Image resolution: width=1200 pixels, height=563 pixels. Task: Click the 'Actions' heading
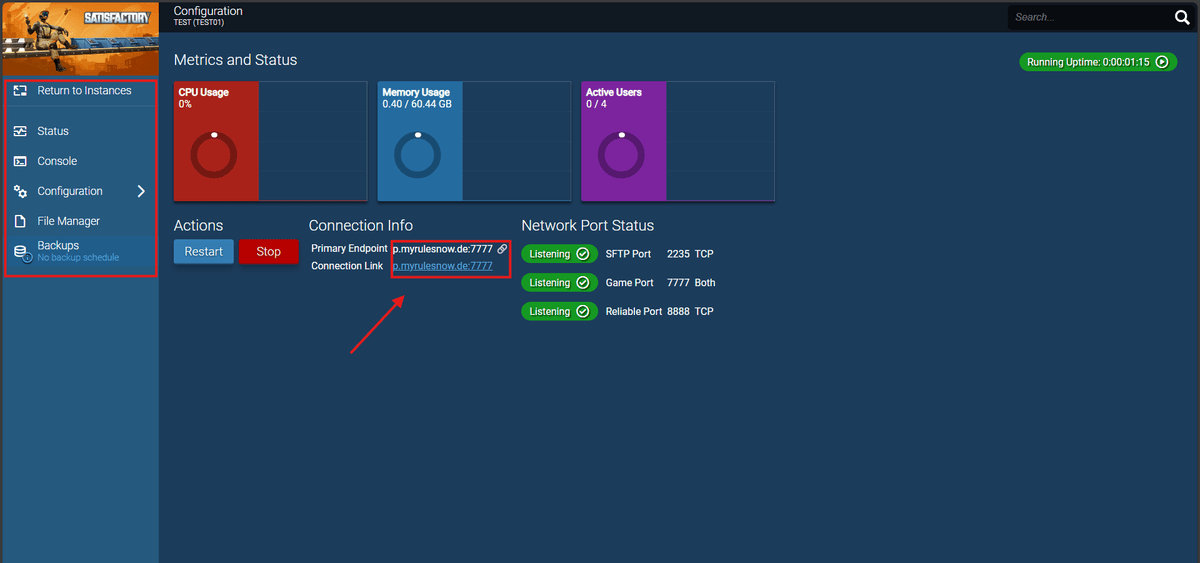(199, 226)
